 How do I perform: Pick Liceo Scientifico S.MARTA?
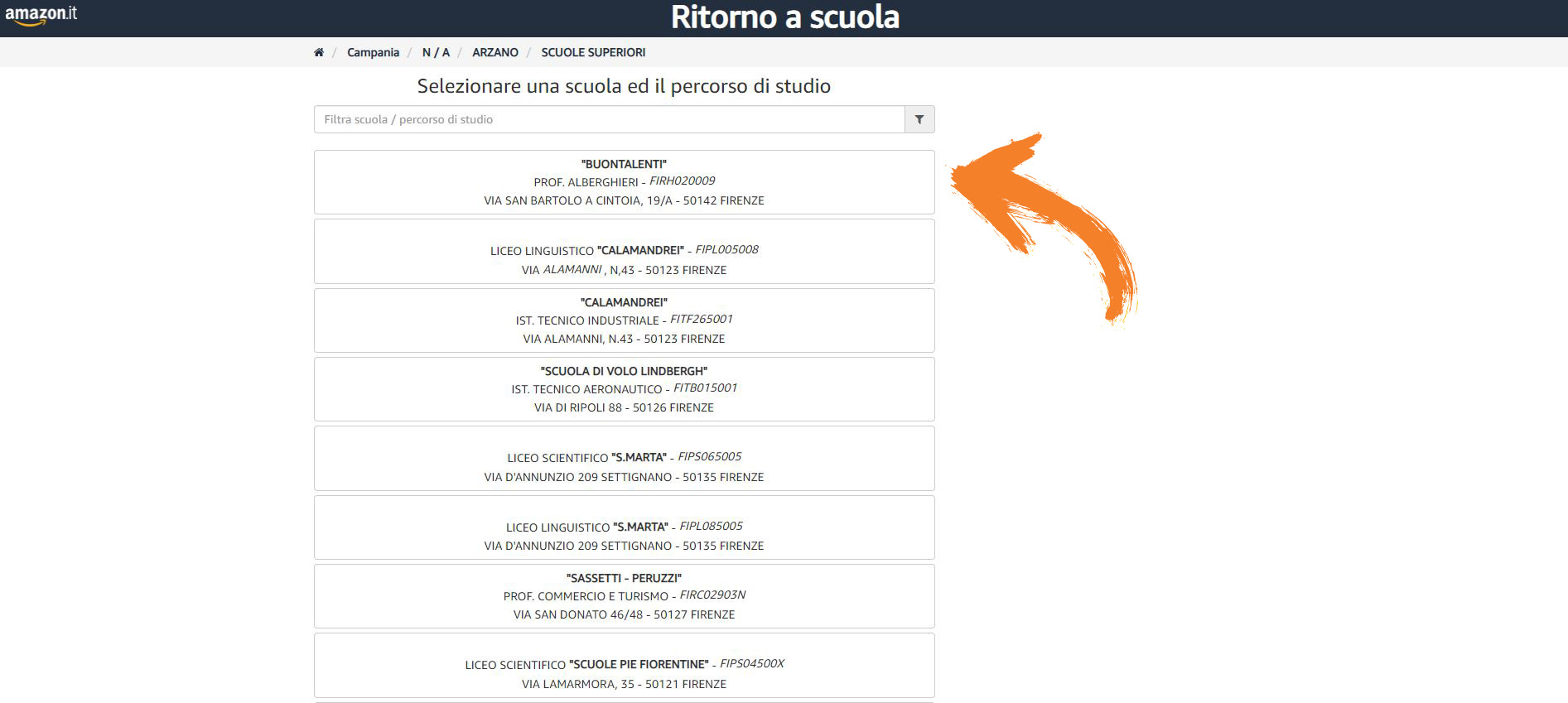[624, 459]
